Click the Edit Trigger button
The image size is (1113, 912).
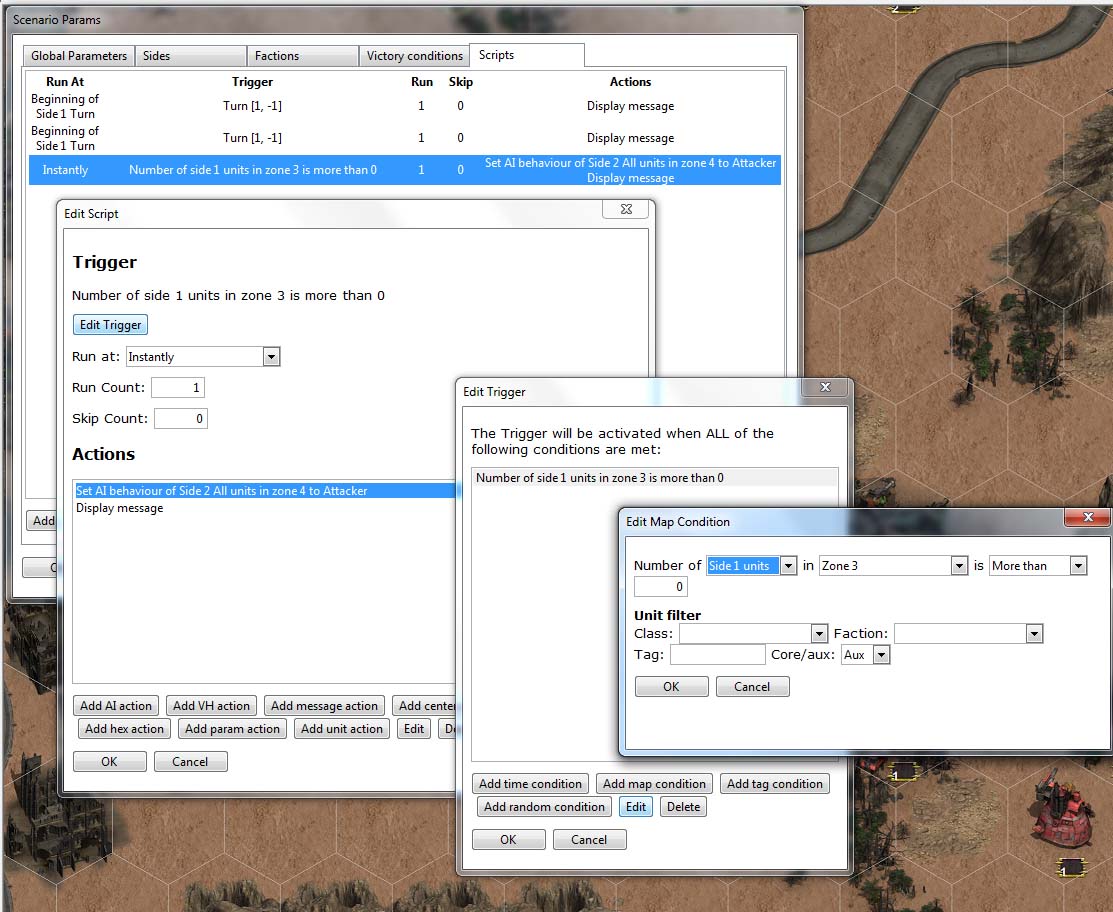(110, 325)
